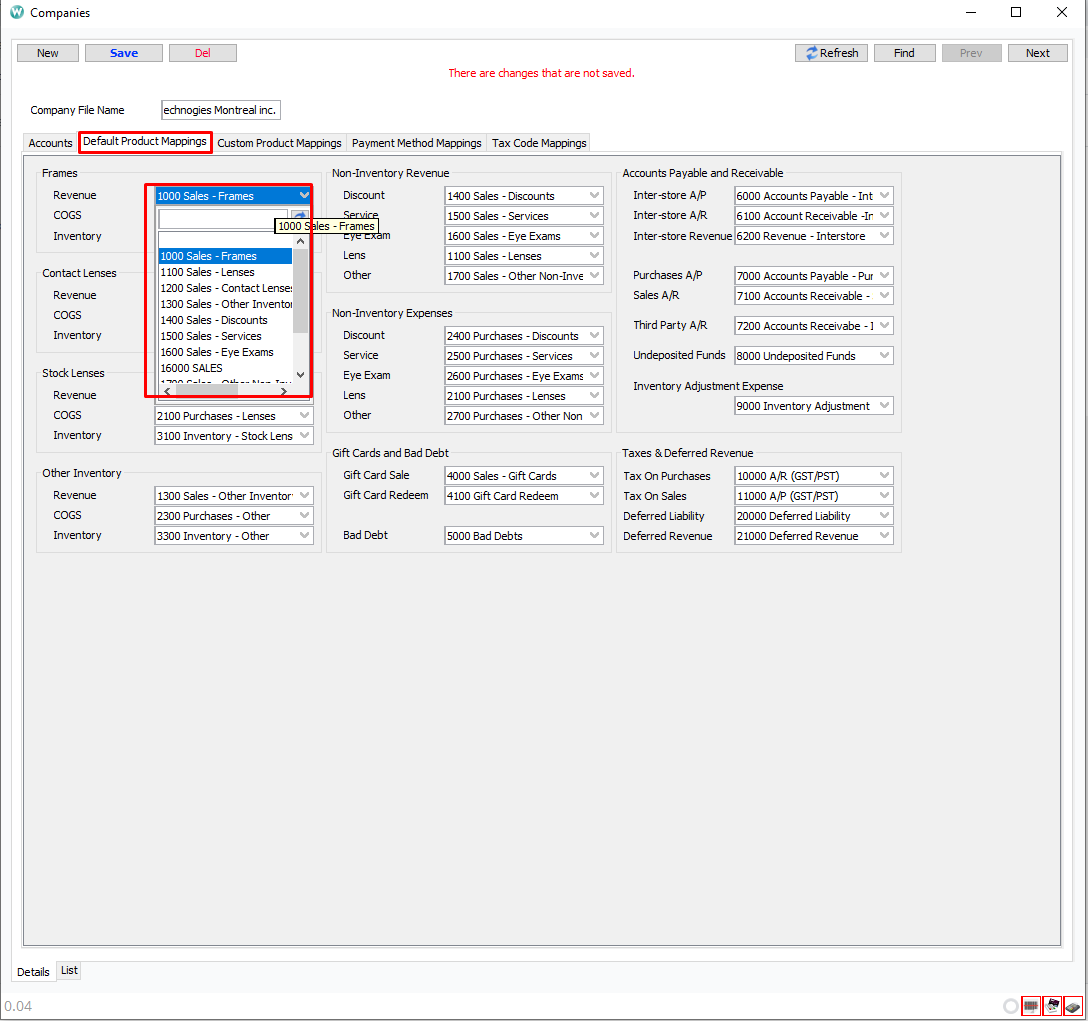Switch to the List tab at bottom
The image size is (1088, 1021).
(68, 970)
